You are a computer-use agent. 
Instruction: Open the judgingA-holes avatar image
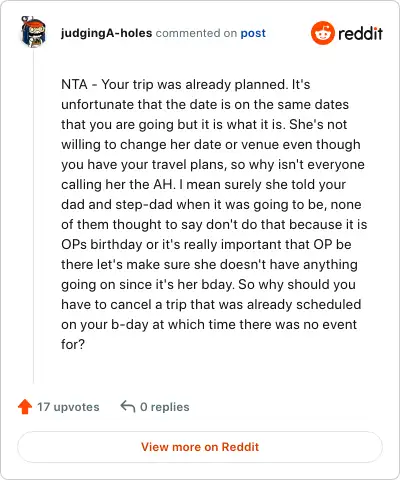[x=33, y=32]
